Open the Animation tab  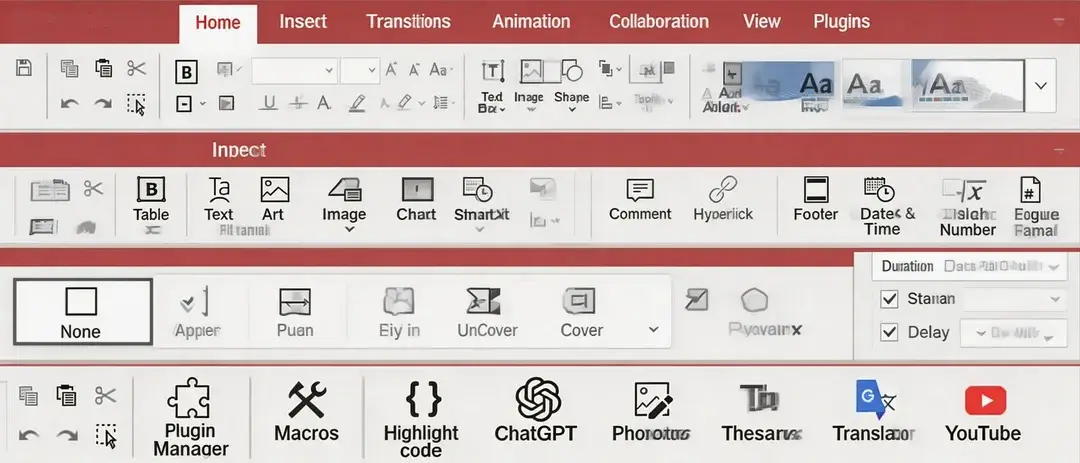click(x=531, y=21)
